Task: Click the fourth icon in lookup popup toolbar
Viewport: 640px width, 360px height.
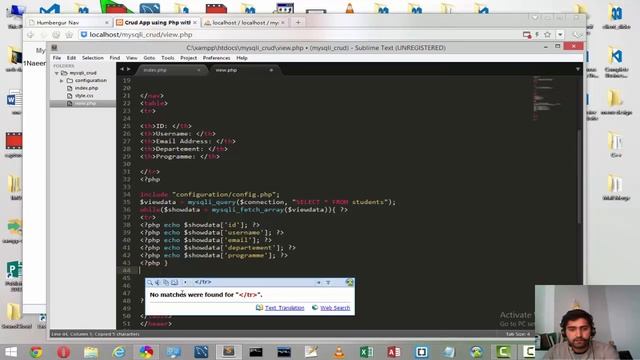Action: coord(175,282)
